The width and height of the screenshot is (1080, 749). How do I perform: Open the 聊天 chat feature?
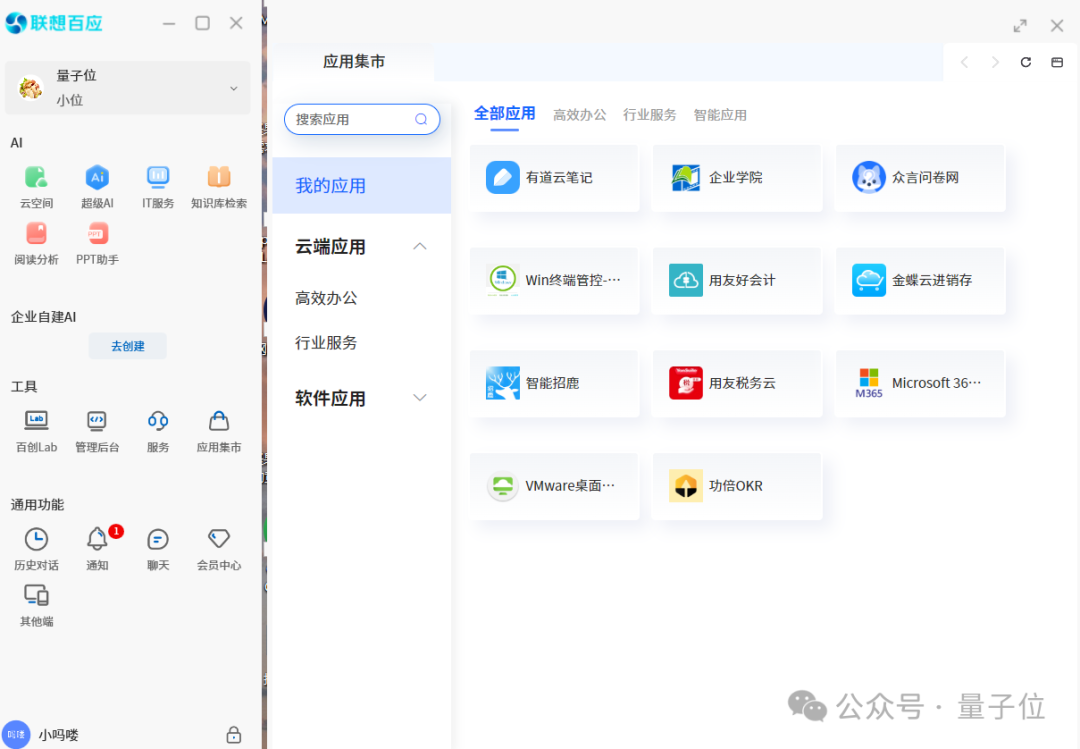pyautogui.click(x=158, y=547)
